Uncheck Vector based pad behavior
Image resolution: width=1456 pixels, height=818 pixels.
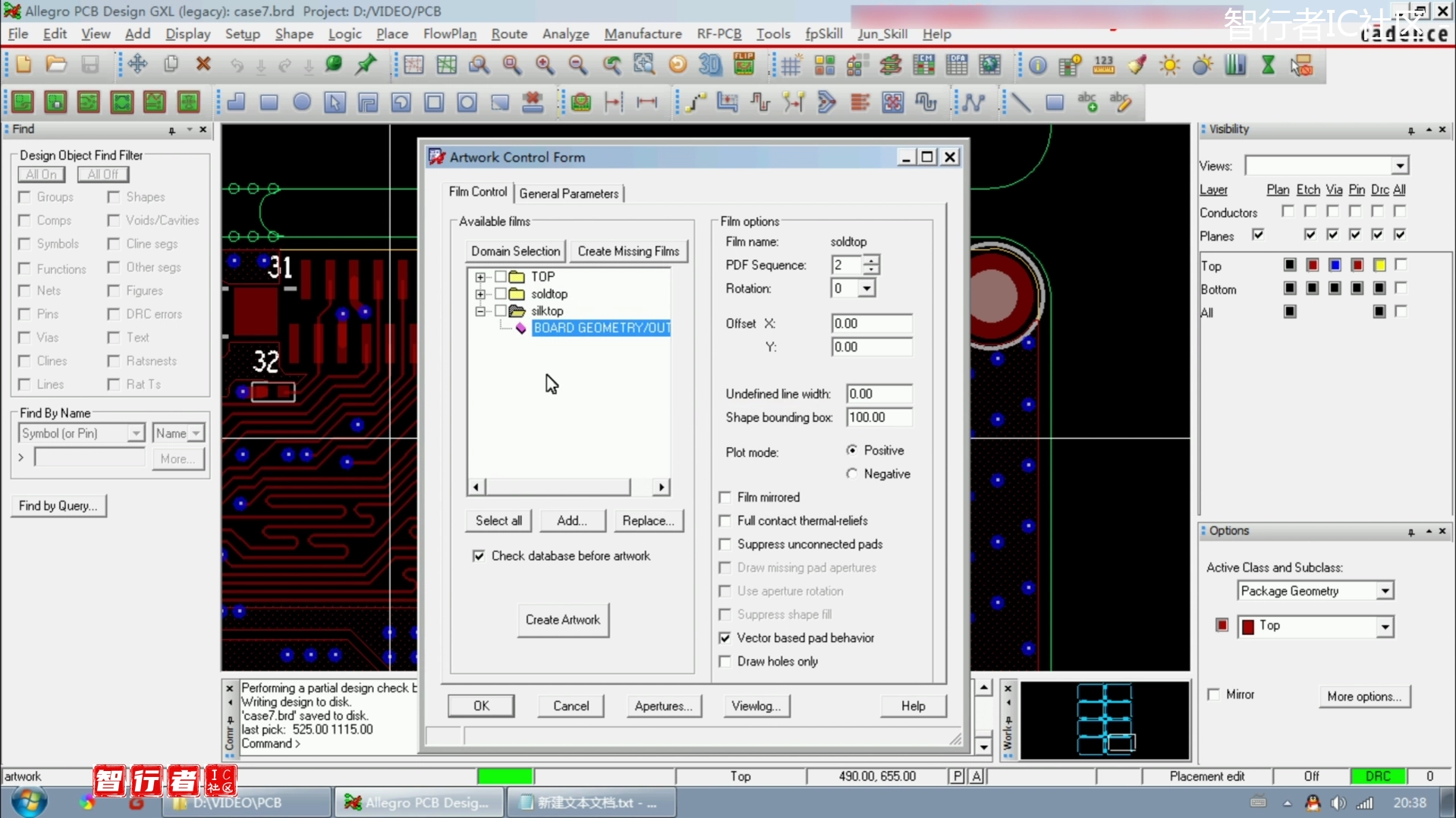tap(725, 638)
